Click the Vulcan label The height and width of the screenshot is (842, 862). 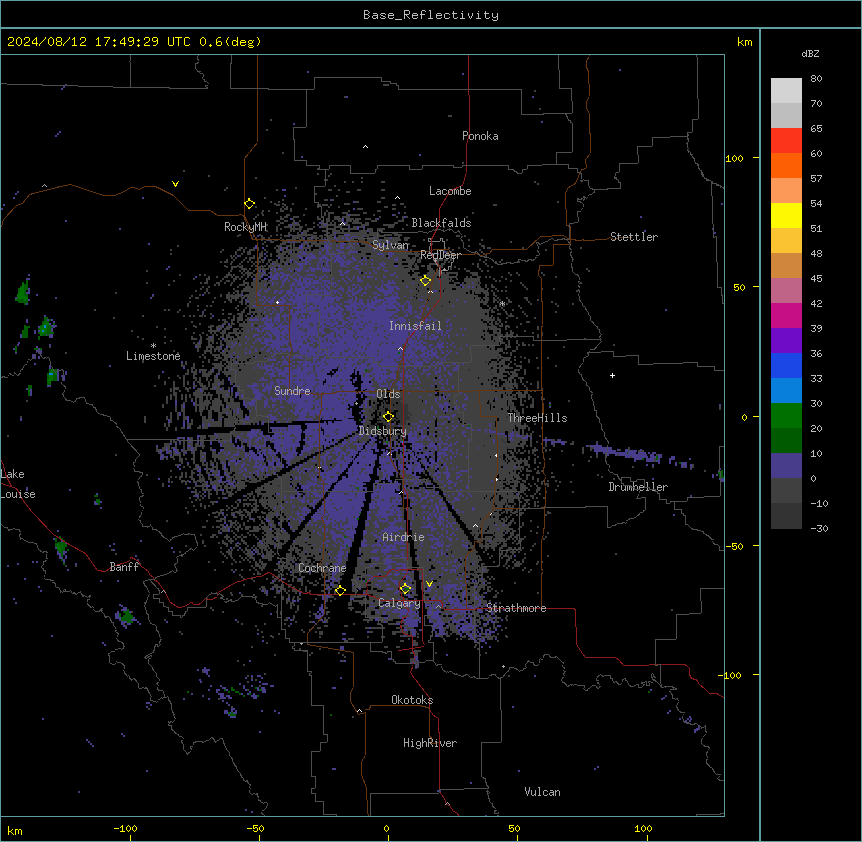543,792
